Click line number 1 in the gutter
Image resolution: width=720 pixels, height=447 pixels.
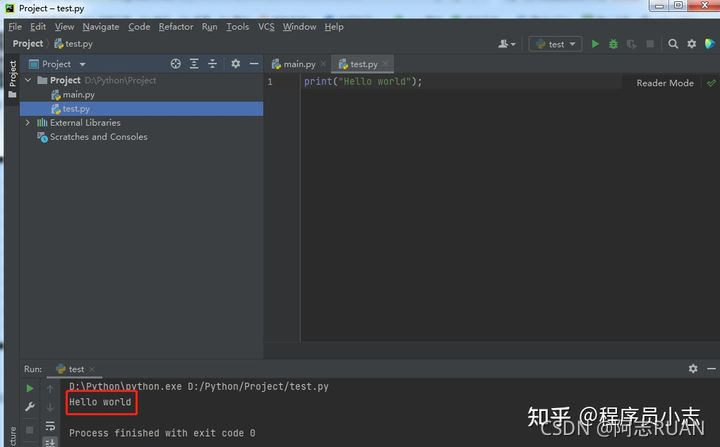[270, 82]
